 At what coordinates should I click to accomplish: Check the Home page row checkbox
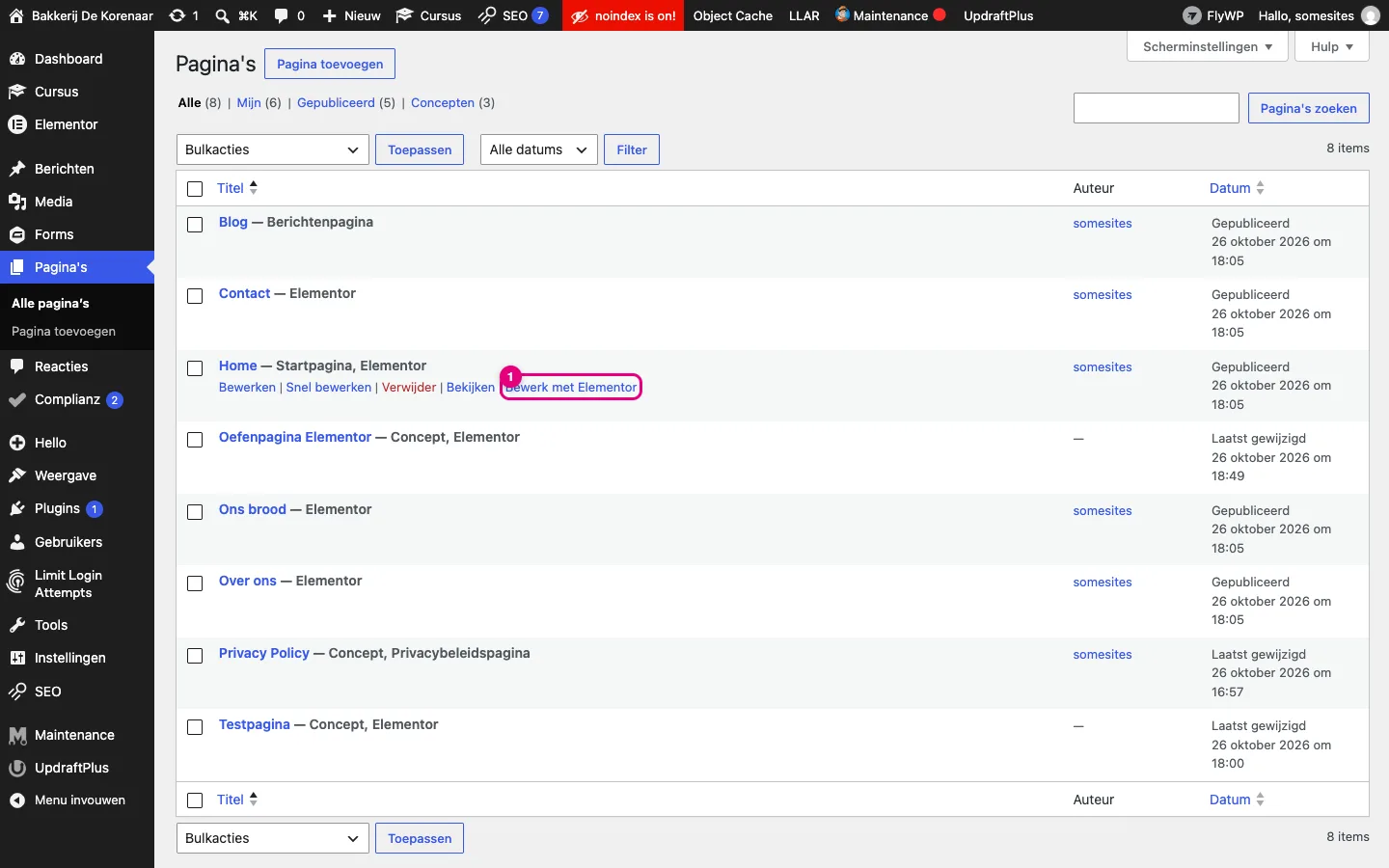coord(195,368)
